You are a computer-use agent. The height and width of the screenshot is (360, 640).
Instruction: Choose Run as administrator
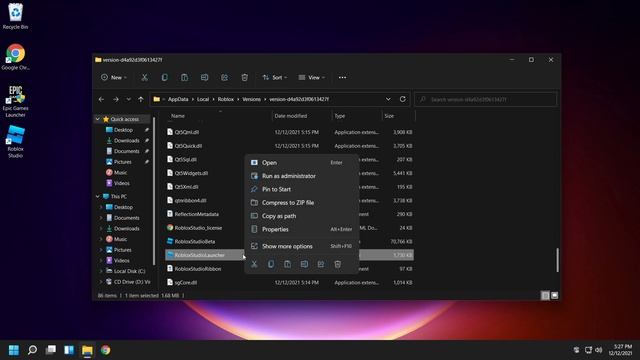coord(302,176)
